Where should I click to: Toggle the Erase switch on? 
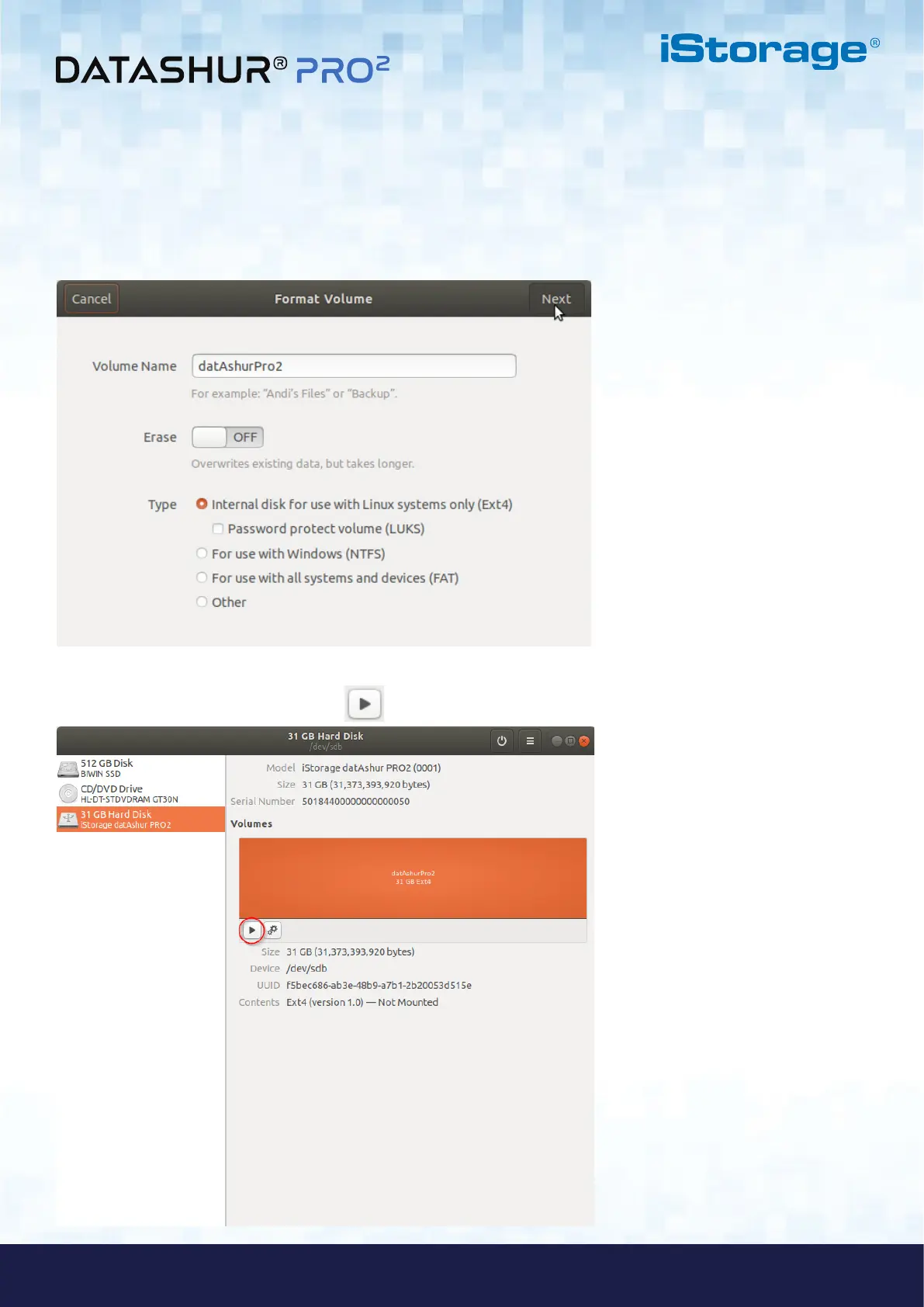pyautogui.click(x=228, y=437)
